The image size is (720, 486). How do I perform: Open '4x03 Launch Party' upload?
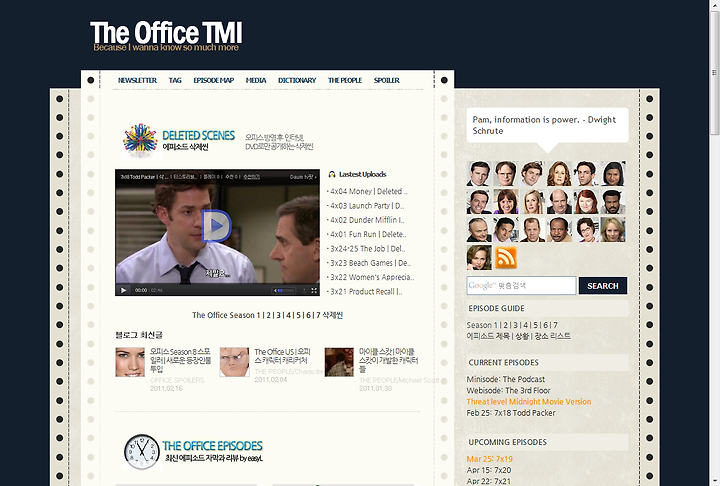(367, 206)
